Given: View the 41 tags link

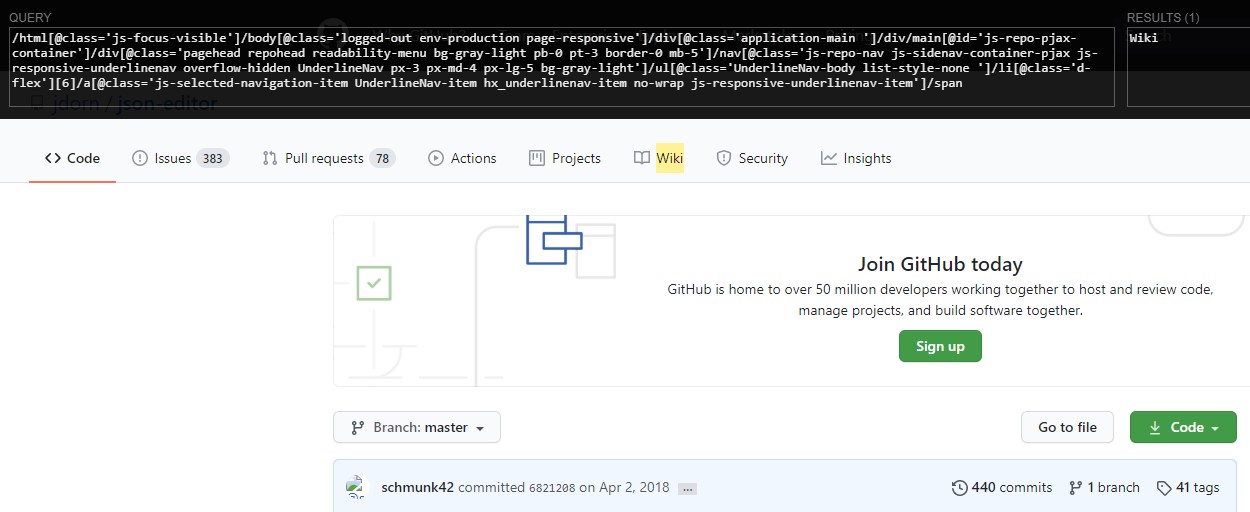Looking at the screenshot, I should (1188, 487).
